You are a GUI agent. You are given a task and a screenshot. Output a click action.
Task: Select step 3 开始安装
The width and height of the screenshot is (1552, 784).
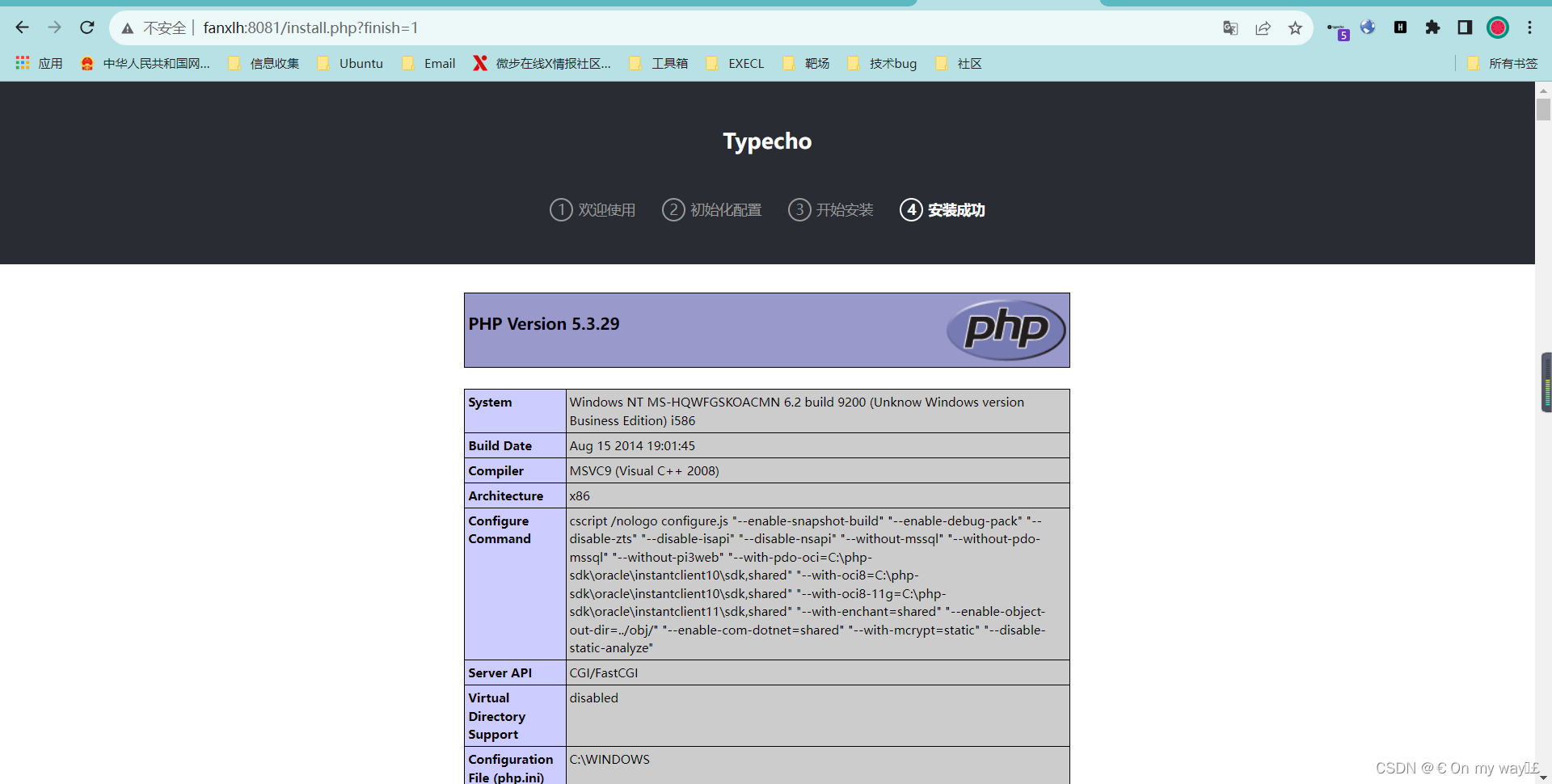click(x=831, y=210)
